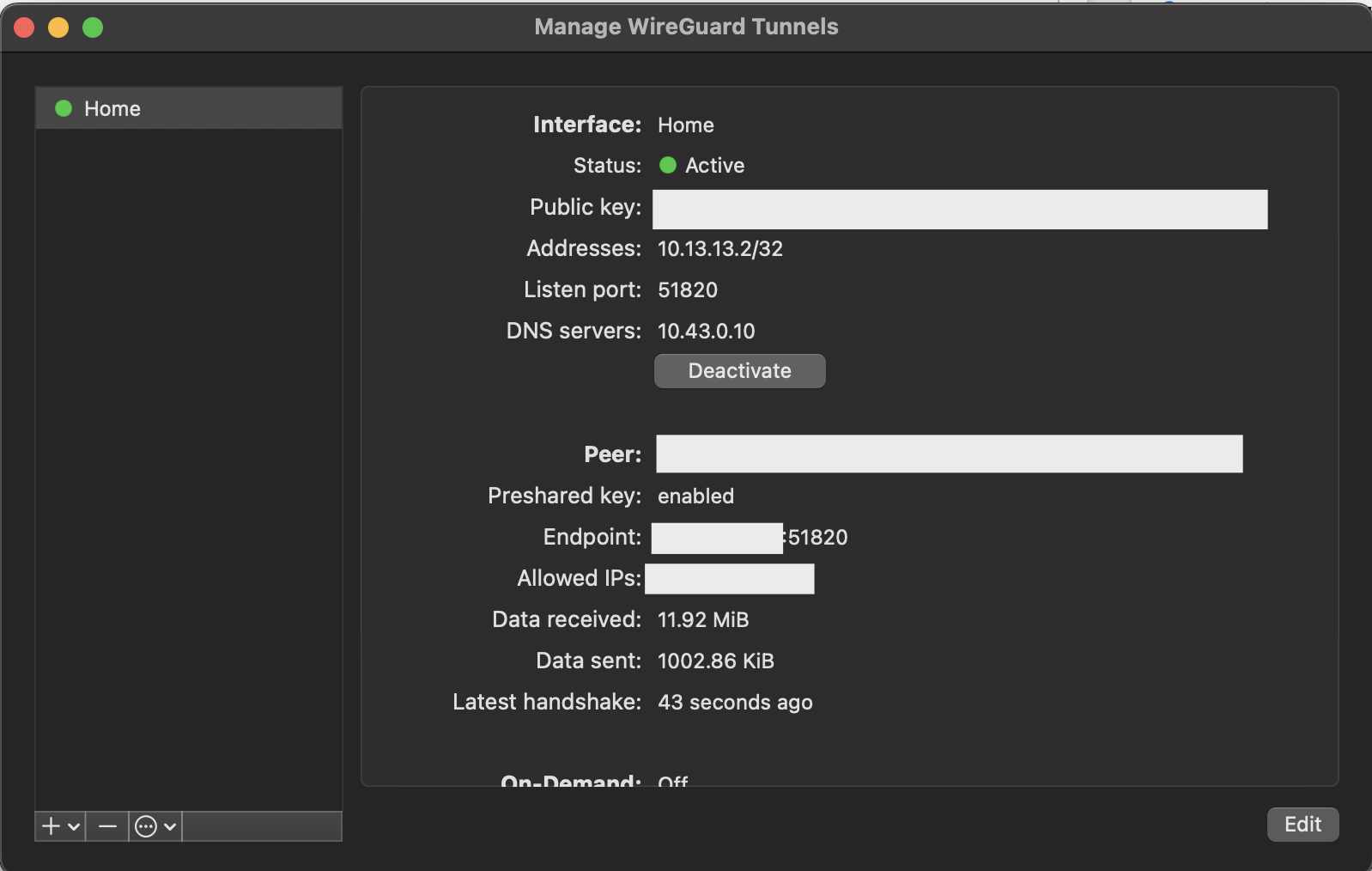Click the endpoint port :51820 text
This screenshot has height=871, width=1372.
point(816,537)
